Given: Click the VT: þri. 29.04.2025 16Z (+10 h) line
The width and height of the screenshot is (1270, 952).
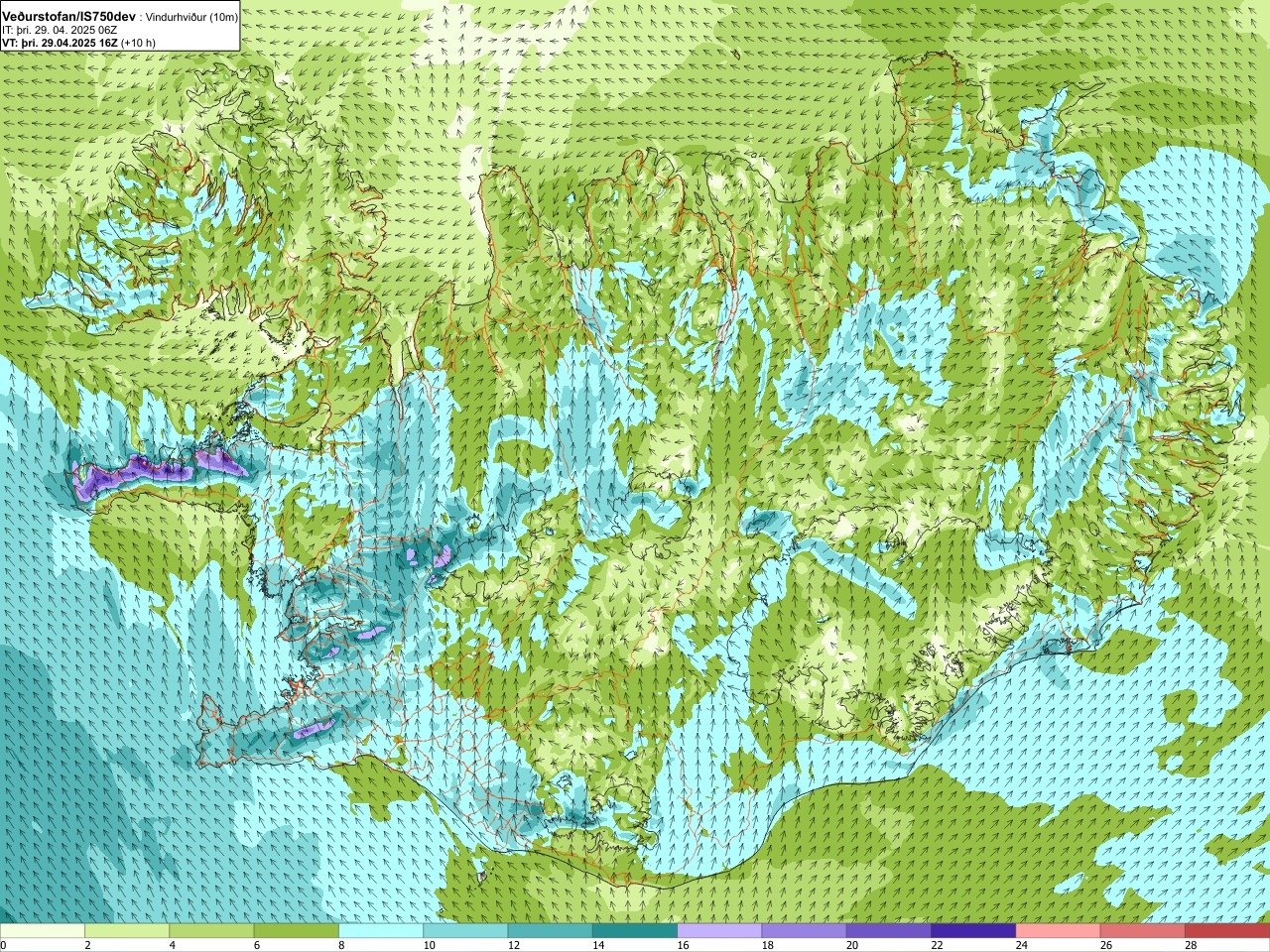Looking at the screenshot, I should 78,43.
